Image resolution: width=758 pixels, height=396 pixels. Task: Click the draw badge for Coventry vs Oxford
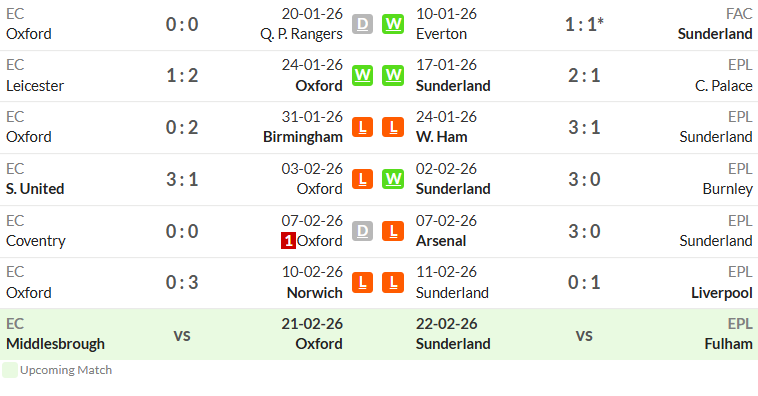coord(362,231)
